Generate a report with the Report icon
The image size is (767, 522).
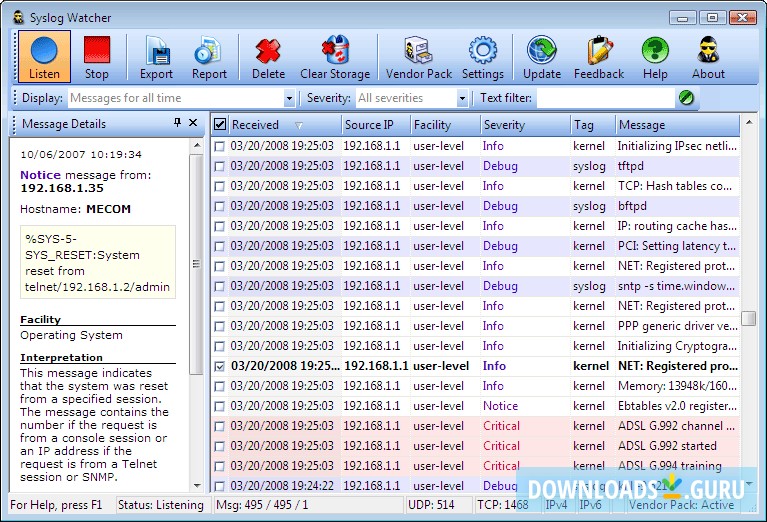pyautogui.click(x=209, y=56)
